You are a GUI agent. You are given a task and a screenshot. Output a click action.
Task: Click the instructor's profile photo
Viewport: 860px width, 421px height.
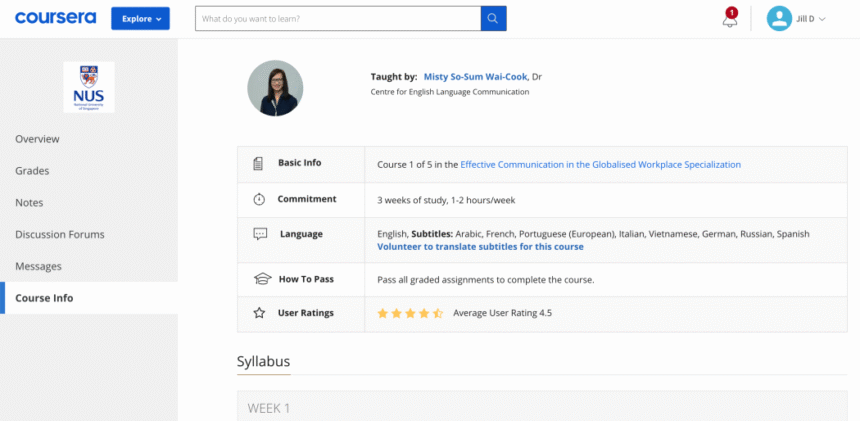(x=275, y=88)
